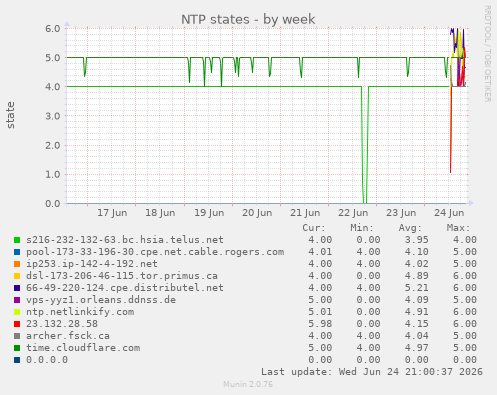This screenshot has width=497, height=395.
Task: Click the 17 Jun x-axis label
Action: point(112,213)
